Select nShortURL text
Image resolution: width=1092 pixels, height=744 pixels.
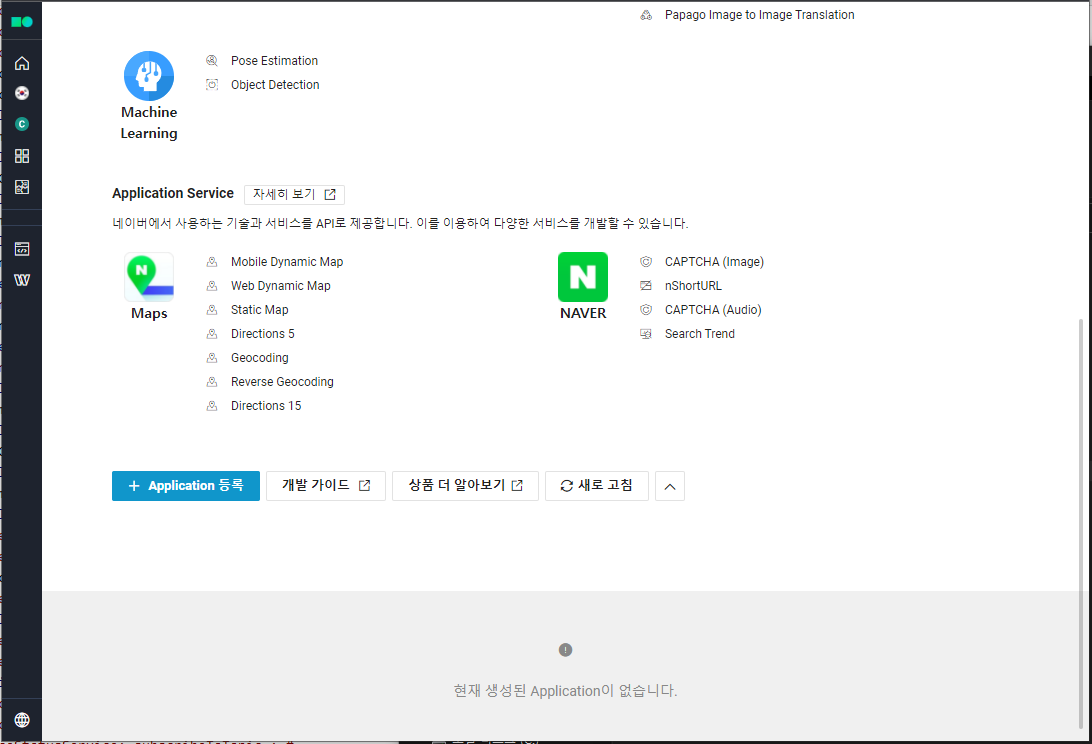pyautogui.click(x=693, y=286)
